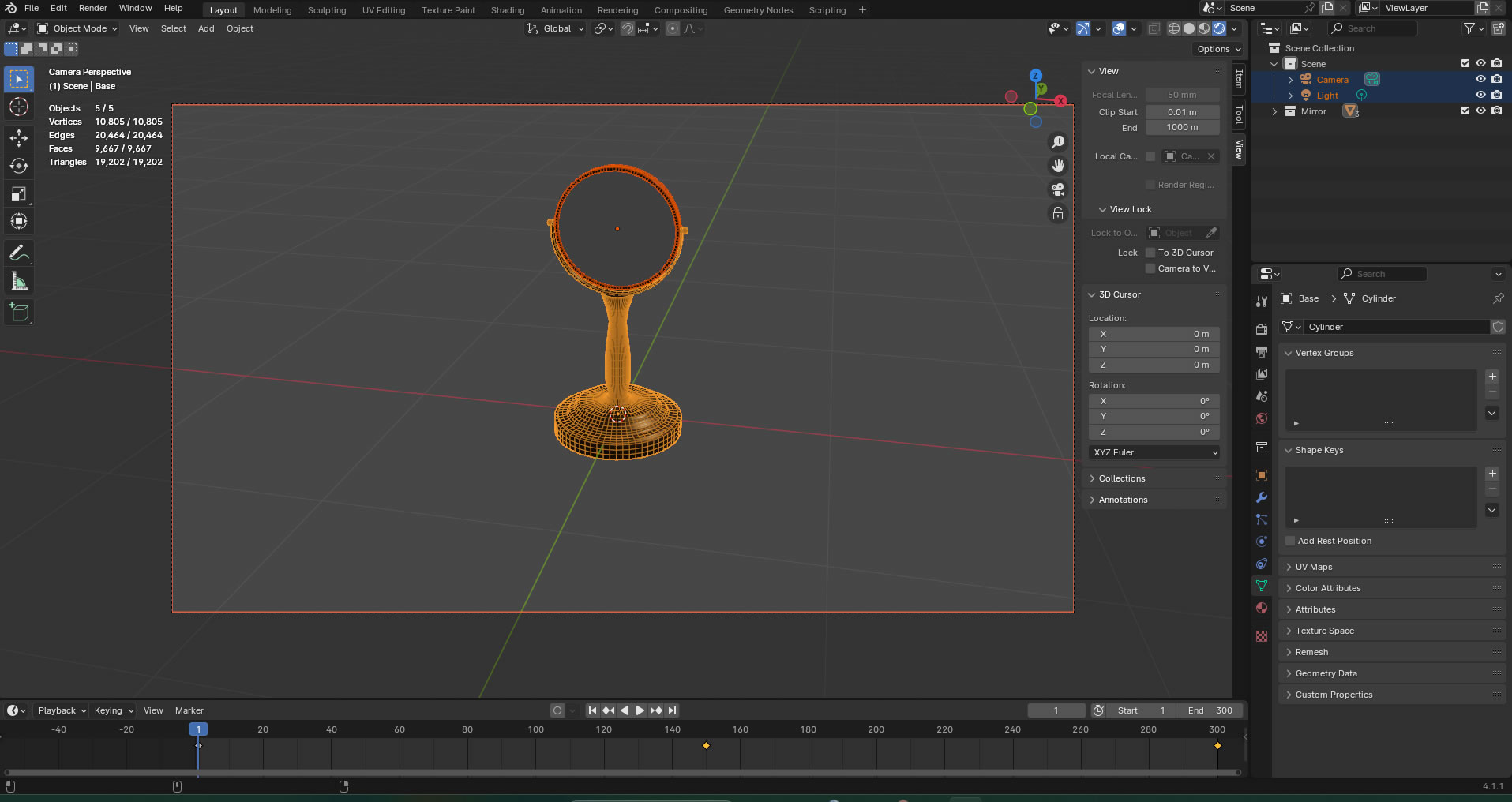Add a new shape key
The width and height of the screenshot is (1512, 802).
click(1492, 474)
